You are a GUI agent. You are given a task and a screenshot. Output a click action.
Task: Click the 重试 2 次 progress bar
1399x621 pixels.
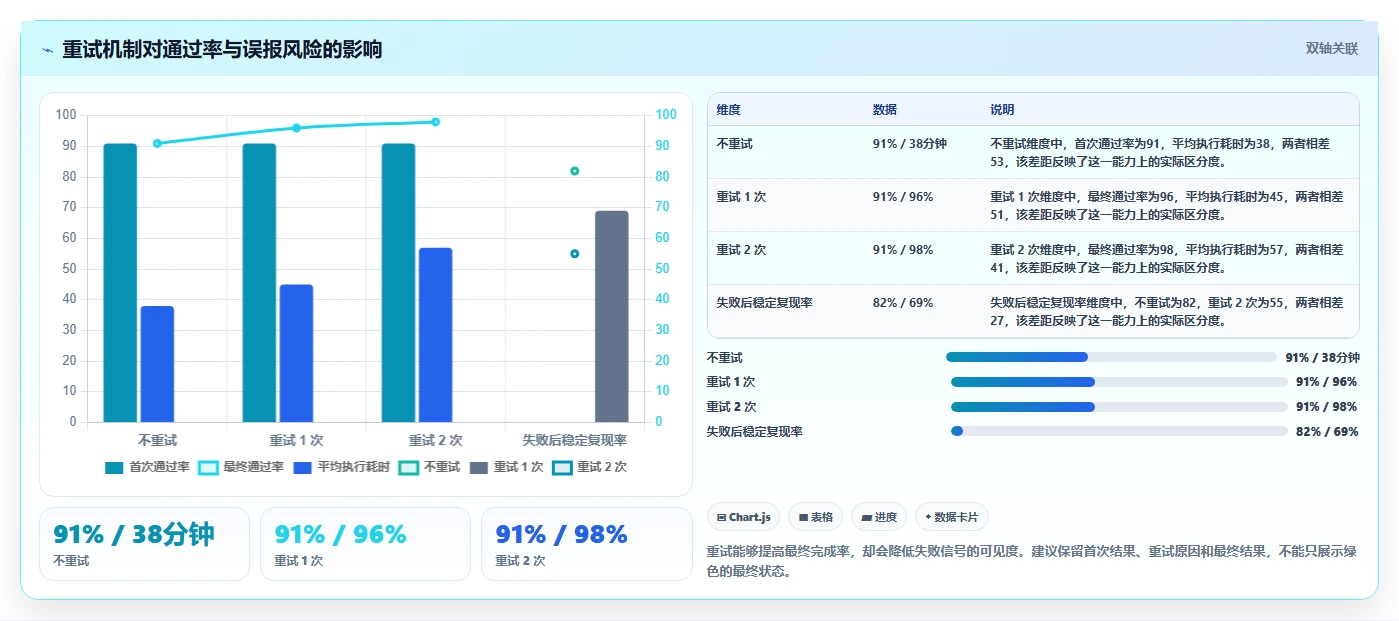coord(1119,407)
